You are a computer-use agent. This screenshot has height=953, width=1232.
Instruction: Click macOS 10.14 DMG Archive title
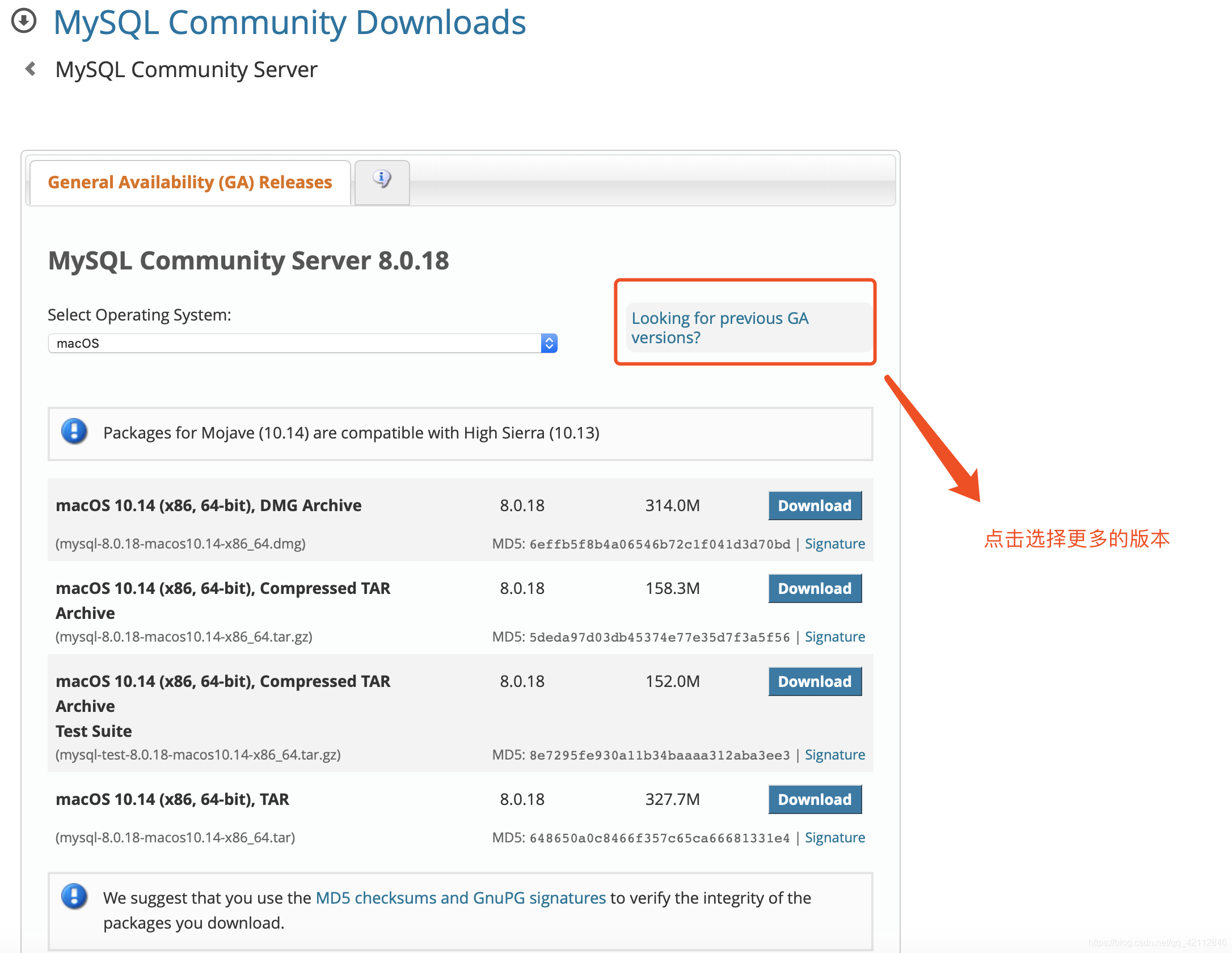(208, 505)
